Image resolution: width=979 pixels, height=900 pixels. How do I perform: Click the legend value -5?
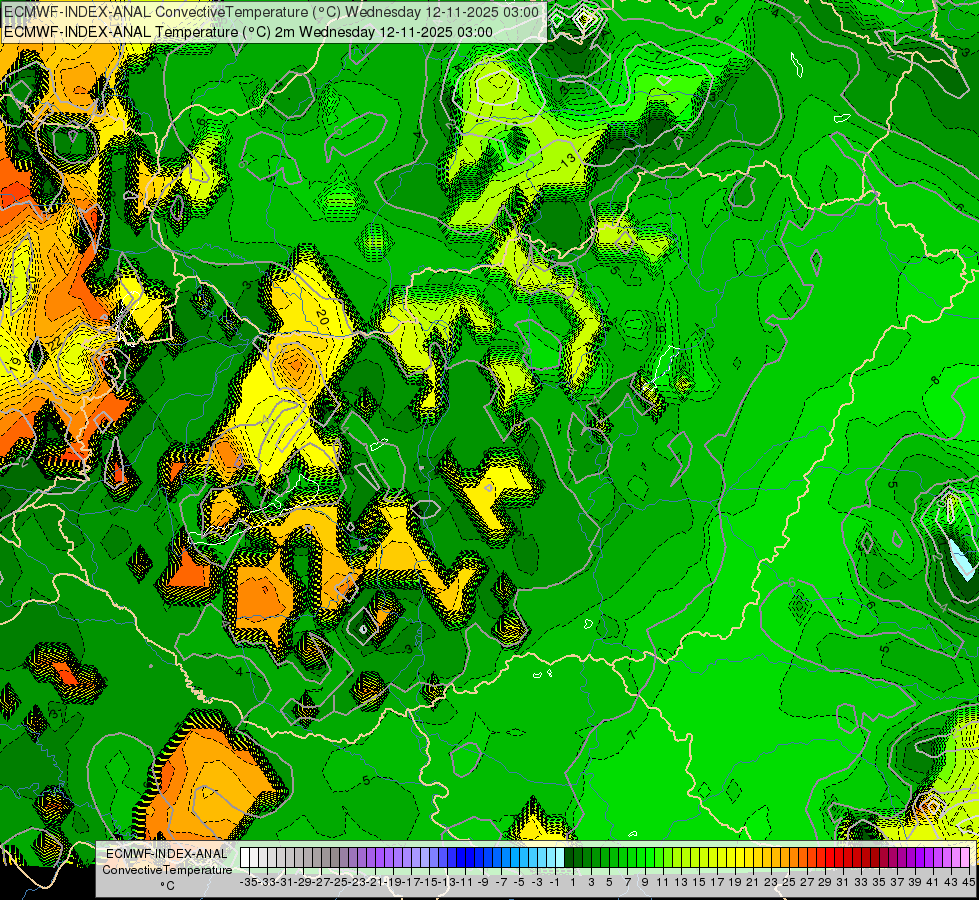519,882
